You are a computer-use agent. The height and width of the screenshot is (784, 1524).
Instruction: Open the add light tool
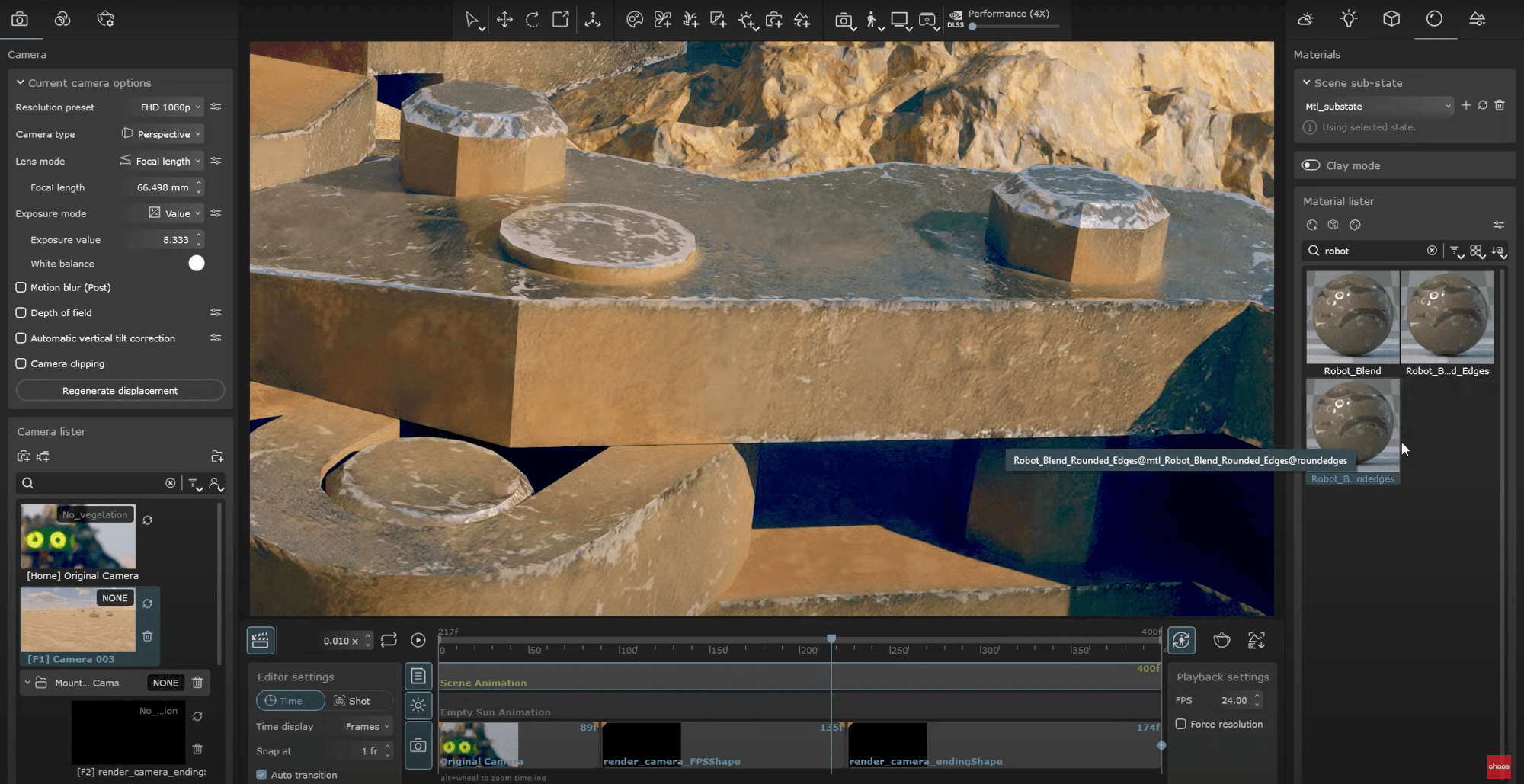click(748, 21)
